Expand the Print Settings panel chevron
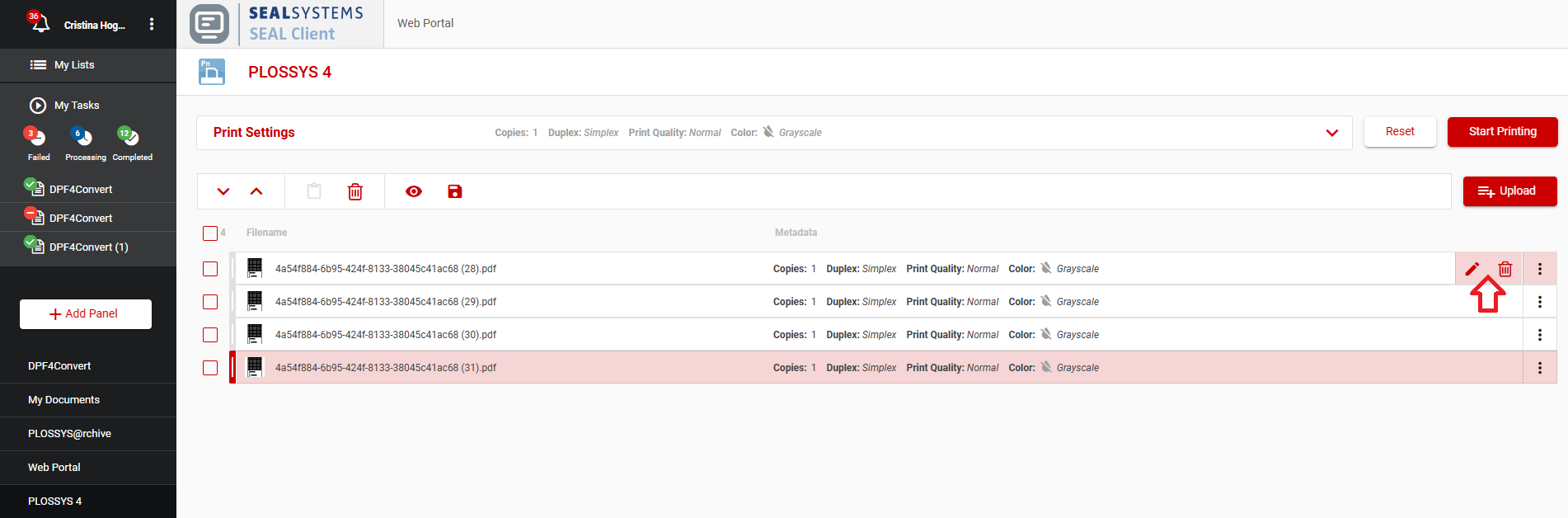The height and width of the screenshot is (518, 1568). coord(1332,133)
